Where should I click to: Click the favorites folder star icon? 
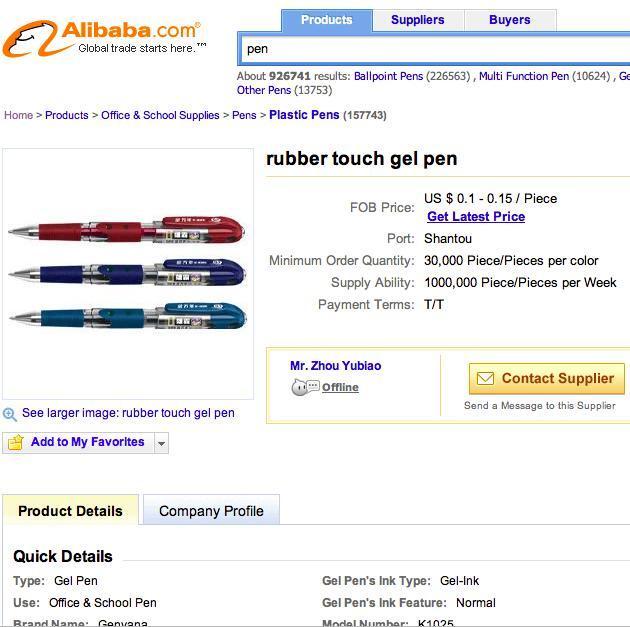pos(16,442)
